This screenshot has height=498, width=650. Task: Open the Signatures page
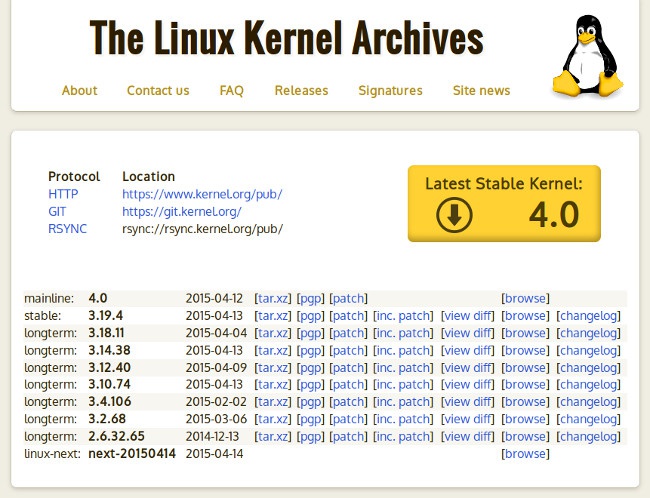(x=390, y=90)
